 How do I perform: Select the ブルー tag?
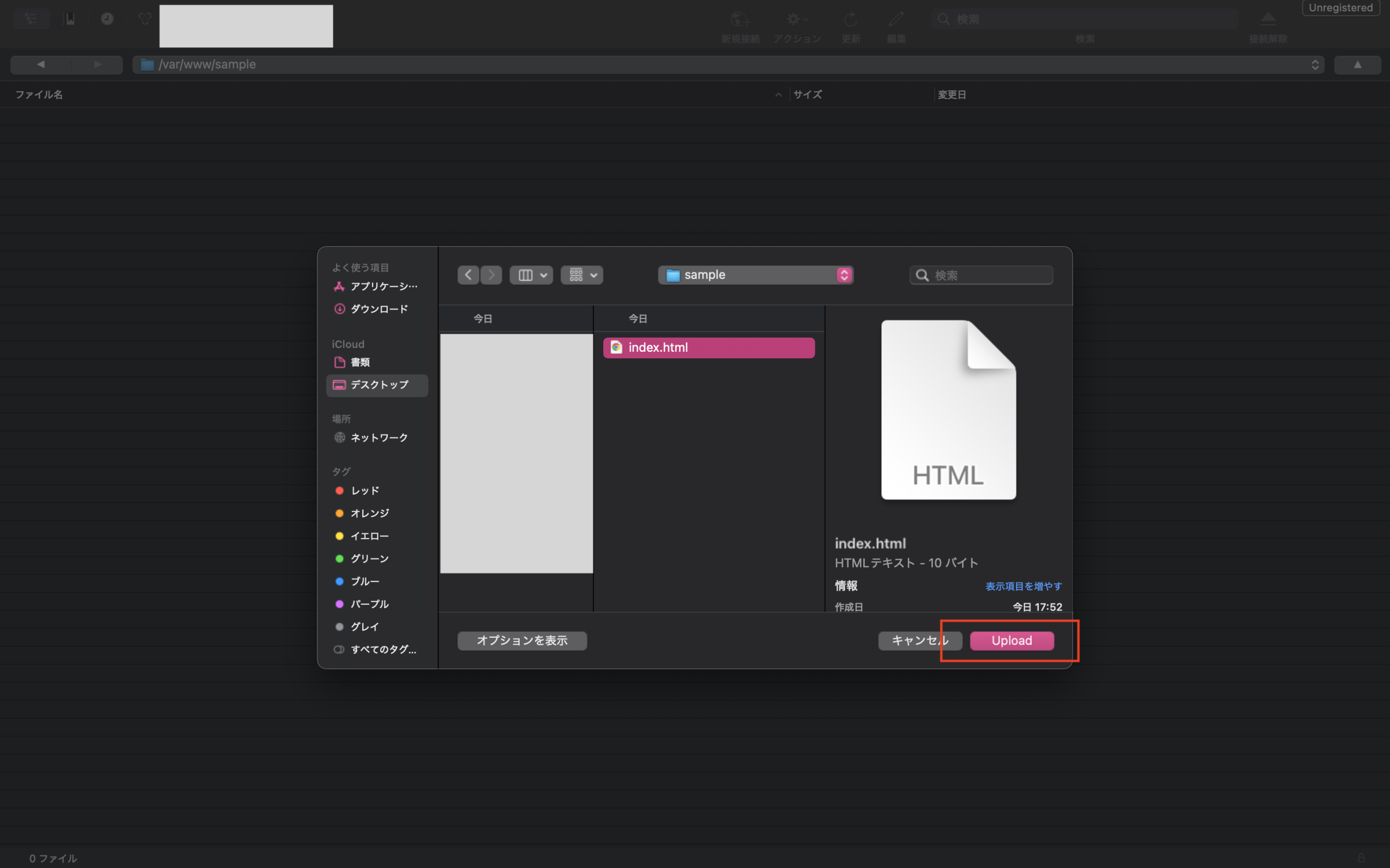(x=377, y=581)
